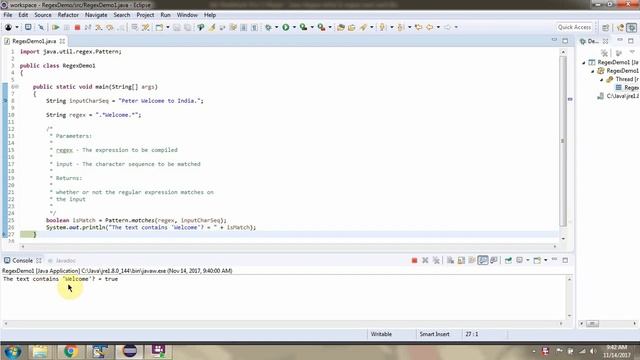Open the File menu

coord(8,15)
